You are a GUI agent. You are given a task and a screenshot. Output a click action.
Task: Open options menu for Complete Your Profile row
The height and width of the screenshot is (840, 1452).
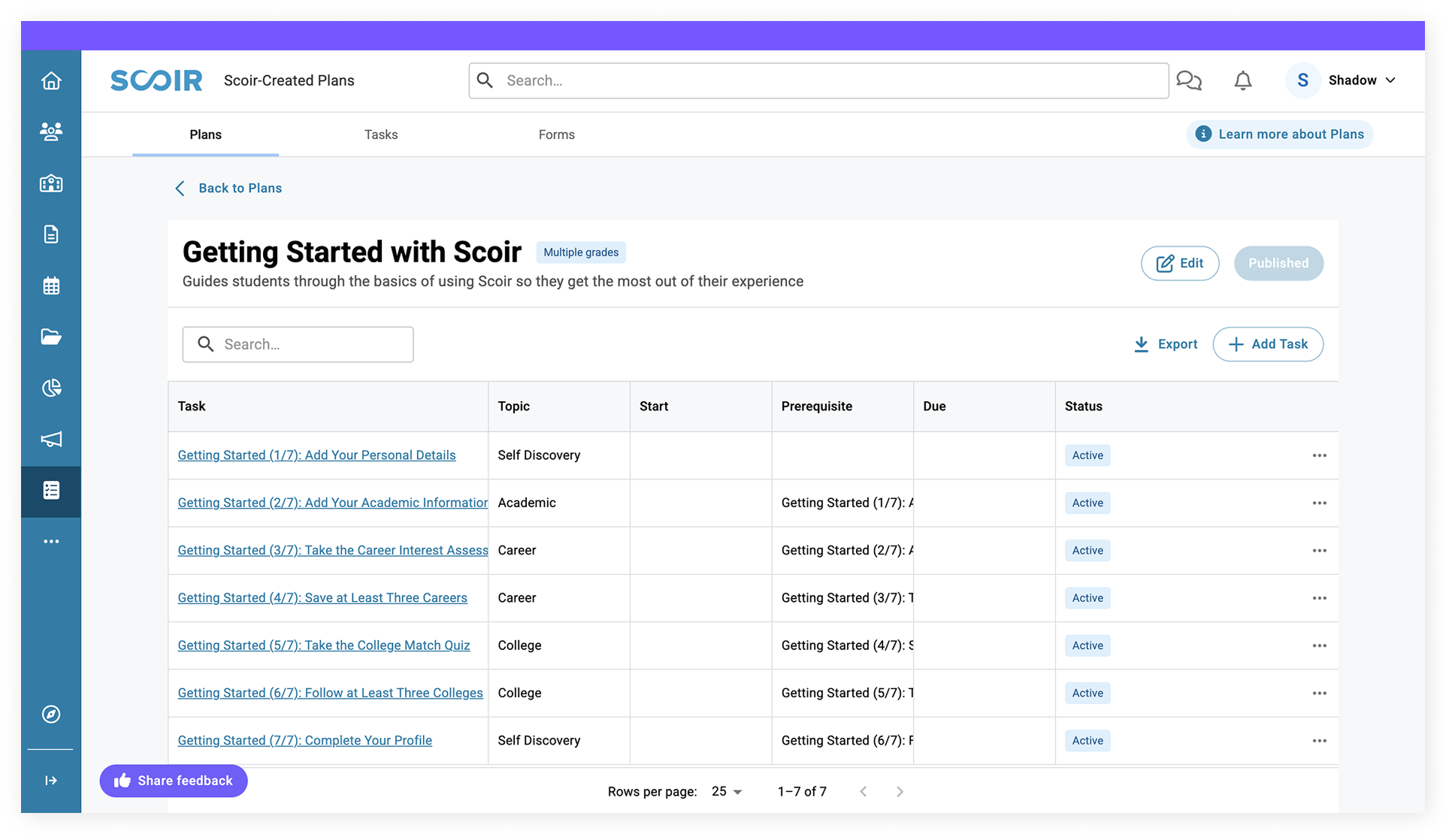click(x=1319, y=741)
